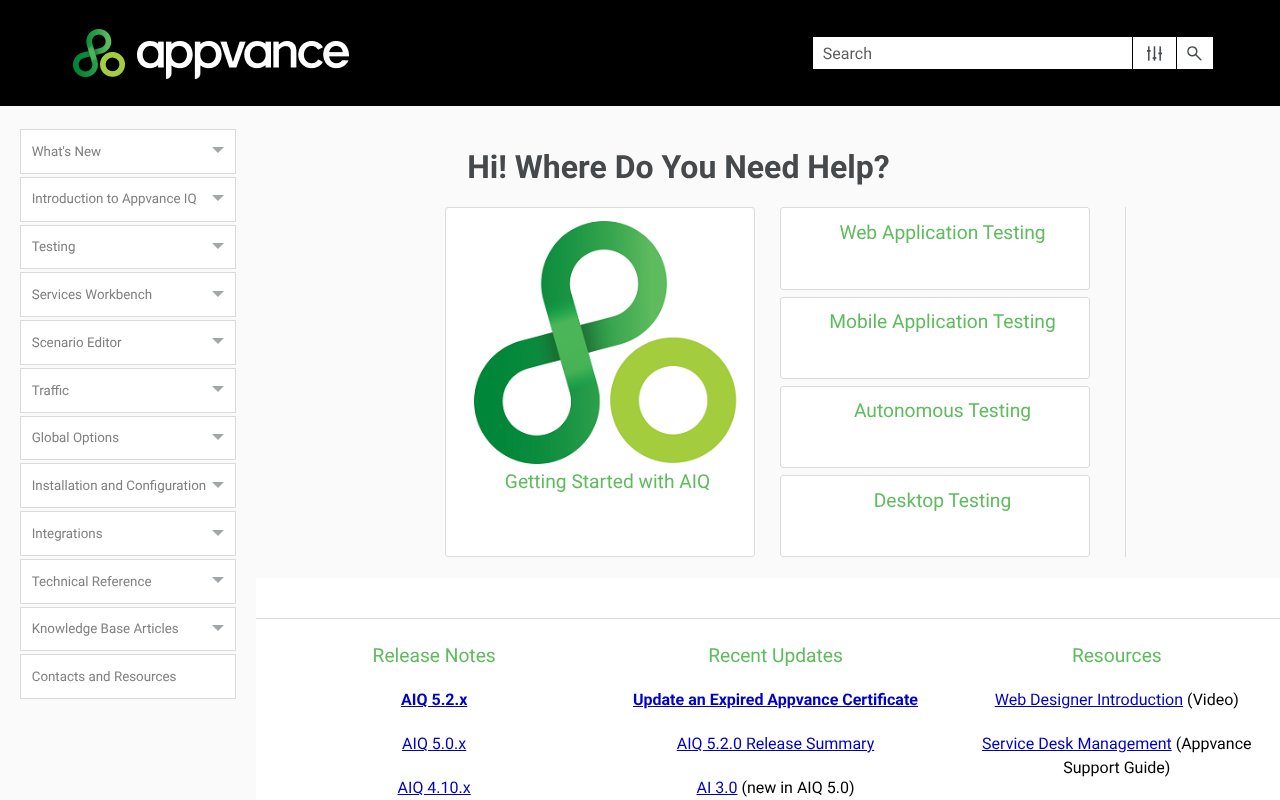Open Update an Expired Appvance Certificate
Image resolution: width=1280 pixels, height=800 pixels.
(x=775, y=699)
